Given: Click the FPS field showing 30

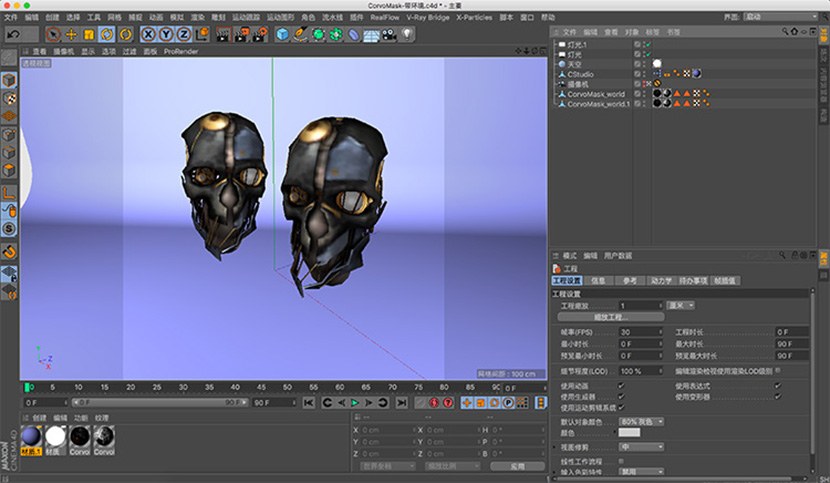Looking at the screenshot, I should [x=640, y=332].
